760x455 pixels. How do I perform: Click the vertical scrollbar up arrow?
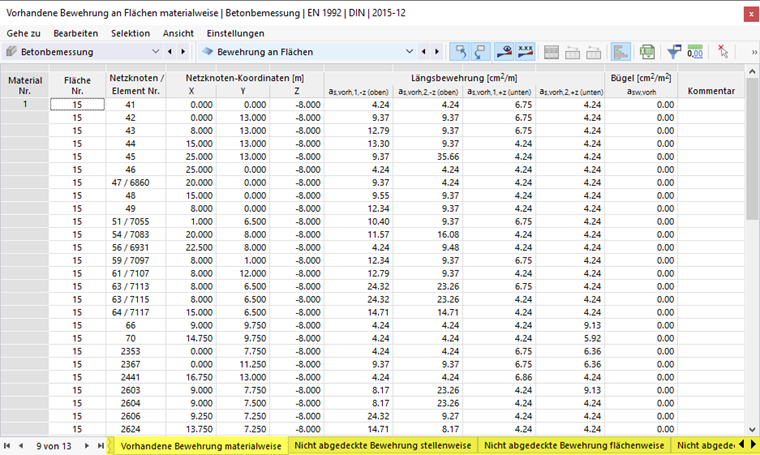752,71
